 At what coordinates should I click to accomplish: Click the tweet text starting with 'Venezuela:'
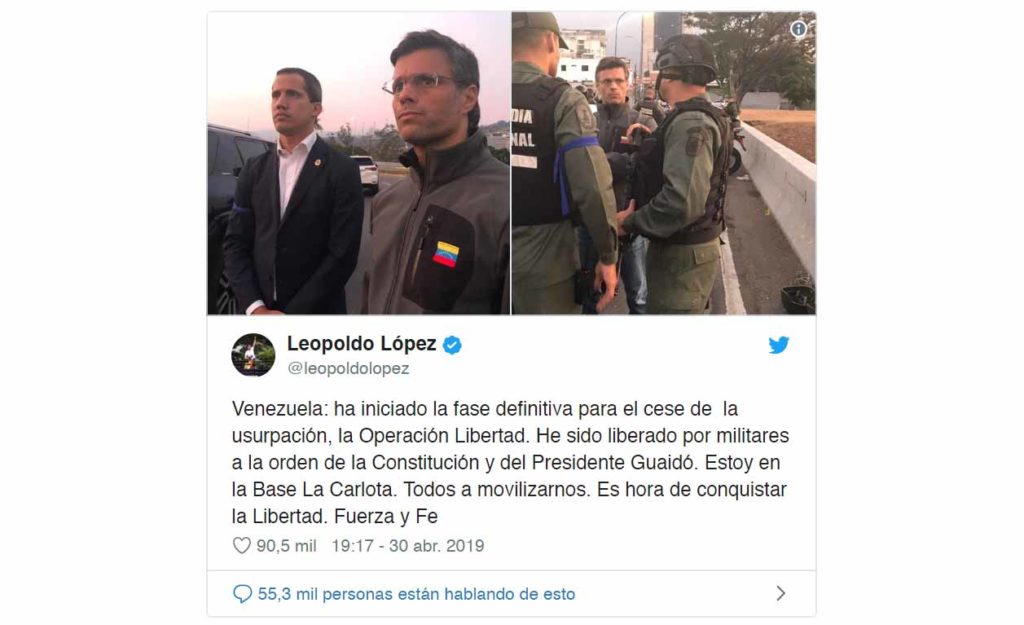[x=511, y=462]
